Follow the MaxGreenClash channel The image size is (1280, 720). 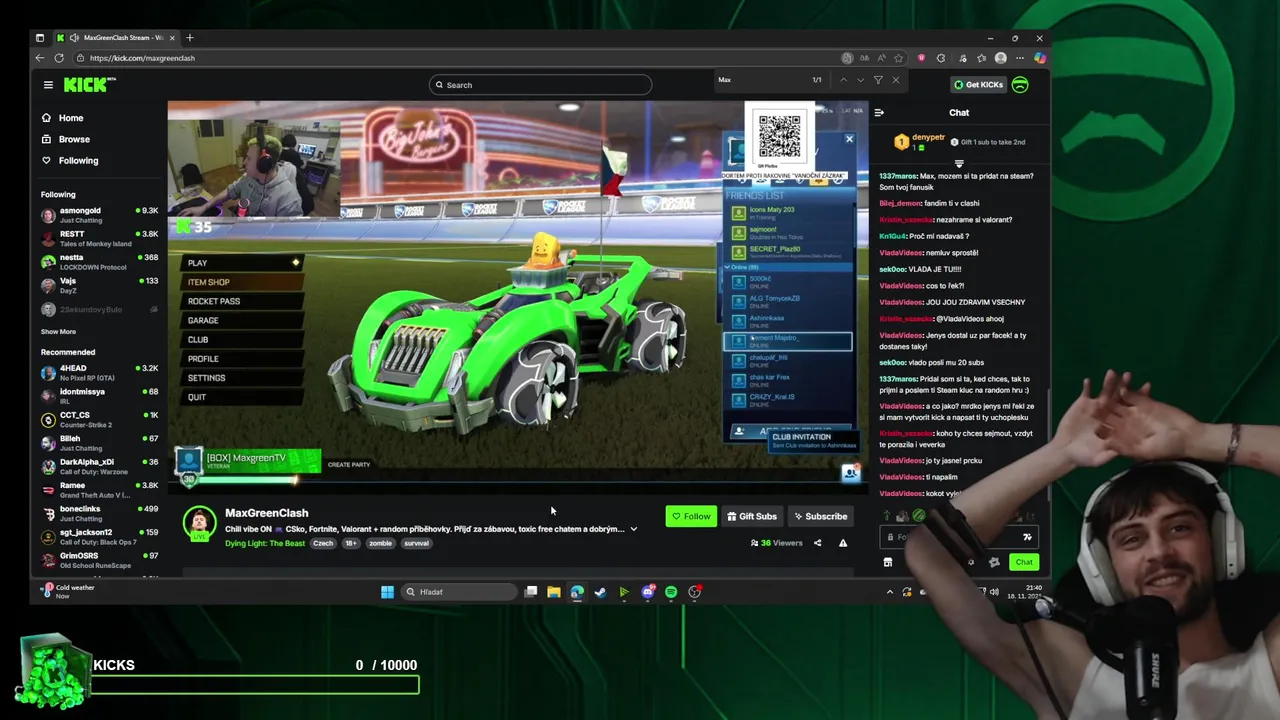point(691,516)
